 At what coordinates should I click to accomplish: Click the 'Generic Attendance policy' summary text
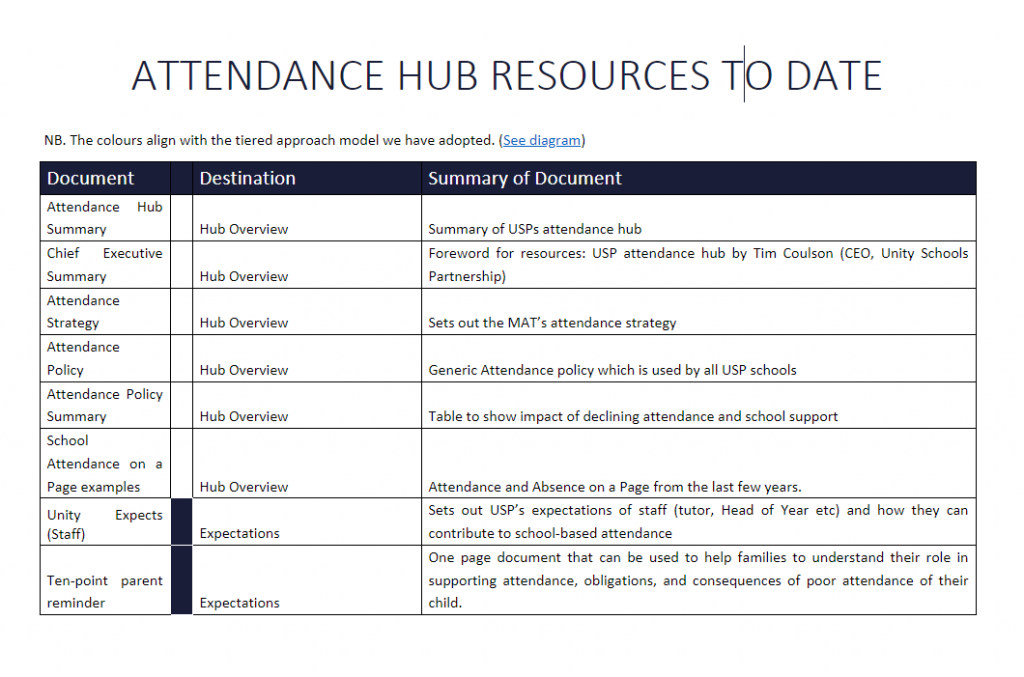click(613, 370)
